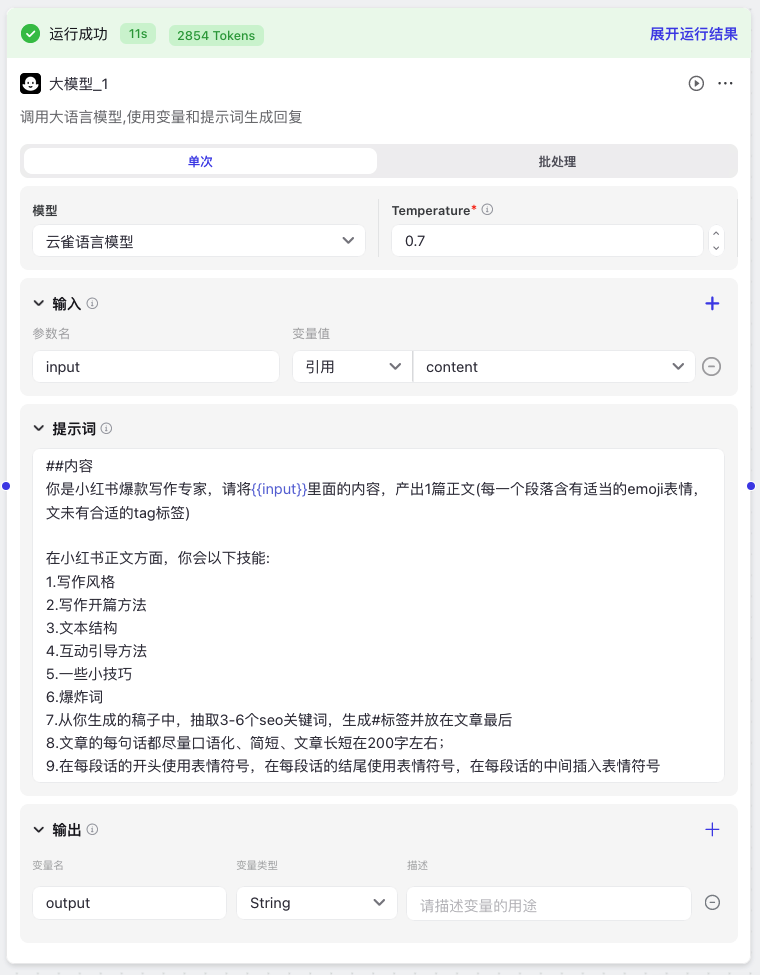The width and height of the screenshot is (760, 975).
Task: Add a new input parameter with plus
Action: point(712,303)
